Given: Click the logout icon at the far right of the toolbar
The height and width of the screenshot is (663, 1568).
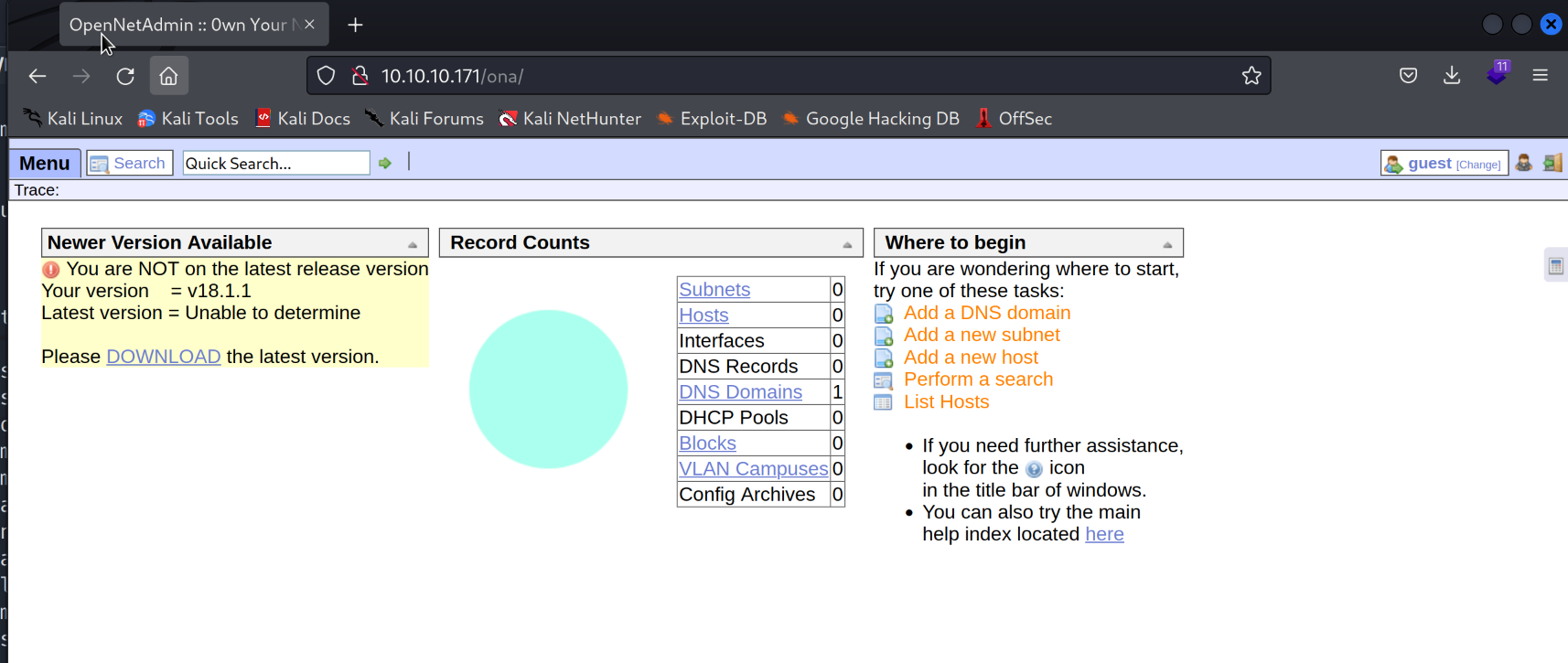Looking at the screenshot, I should 1552,163.
